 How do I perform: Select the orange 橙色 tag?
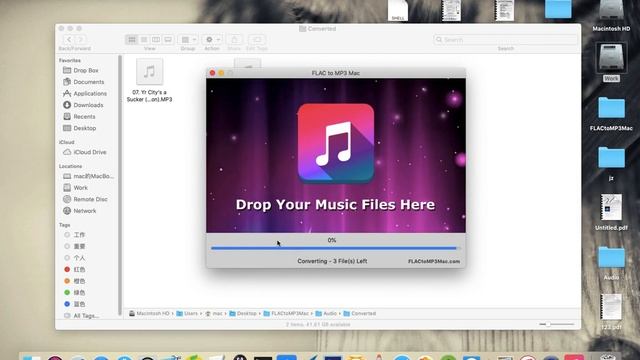click(x=75, y=281)
